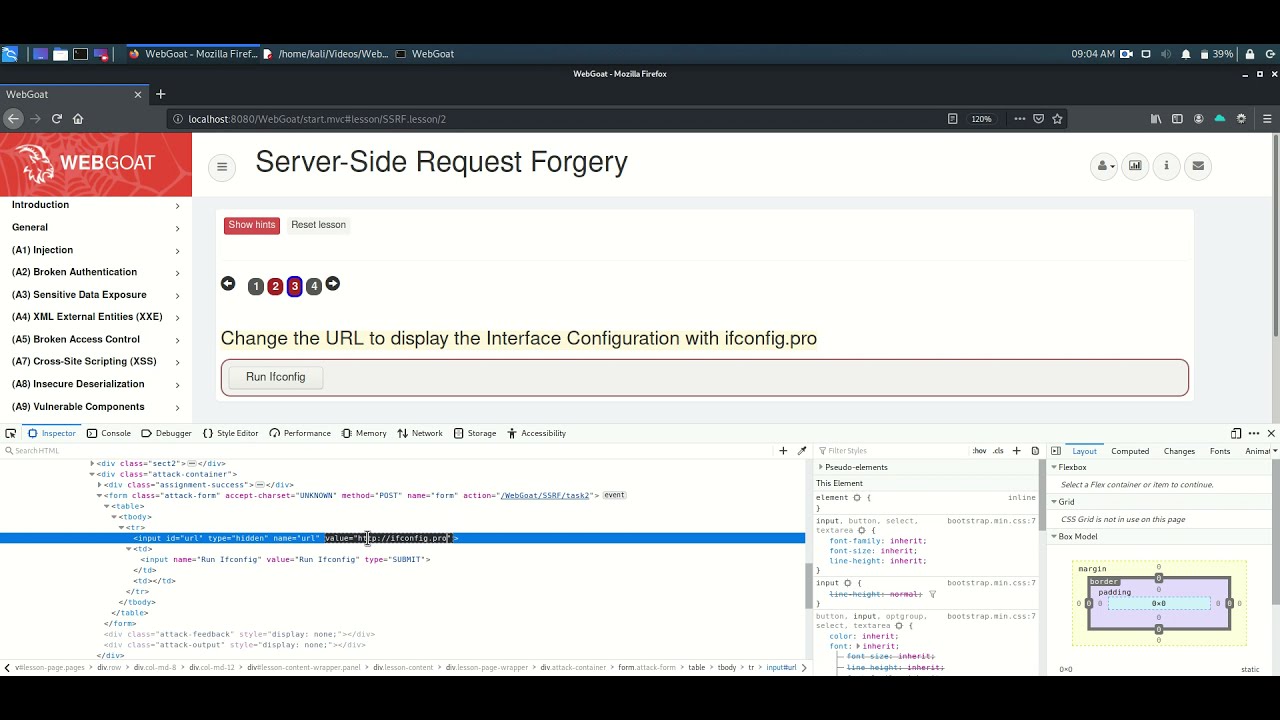The width and height of the screenshot is (1280, 720).
Task: Go to lesson page 4
Action: (x=313, y=286)
